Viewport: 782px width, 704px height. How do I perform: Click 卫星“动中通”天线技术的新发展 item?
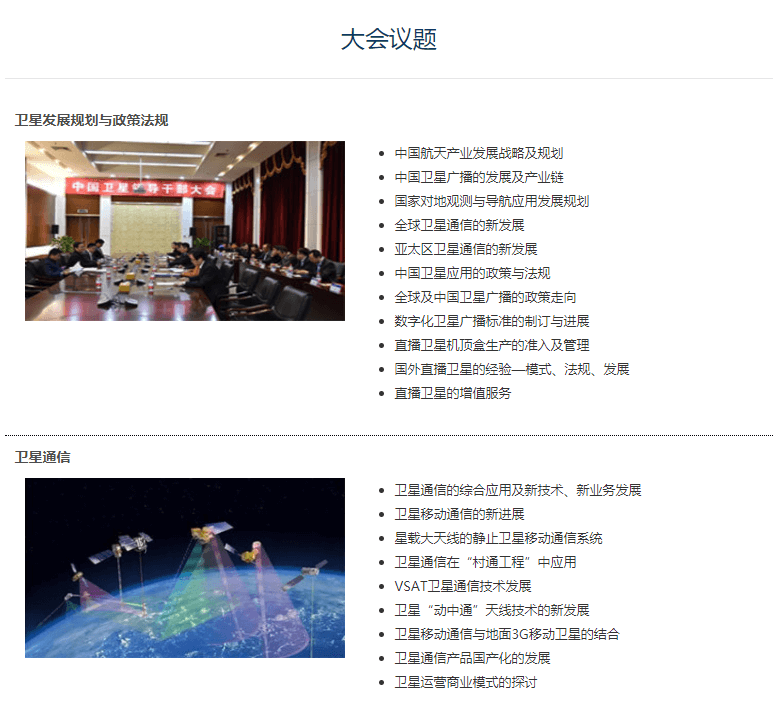(492, 610)
